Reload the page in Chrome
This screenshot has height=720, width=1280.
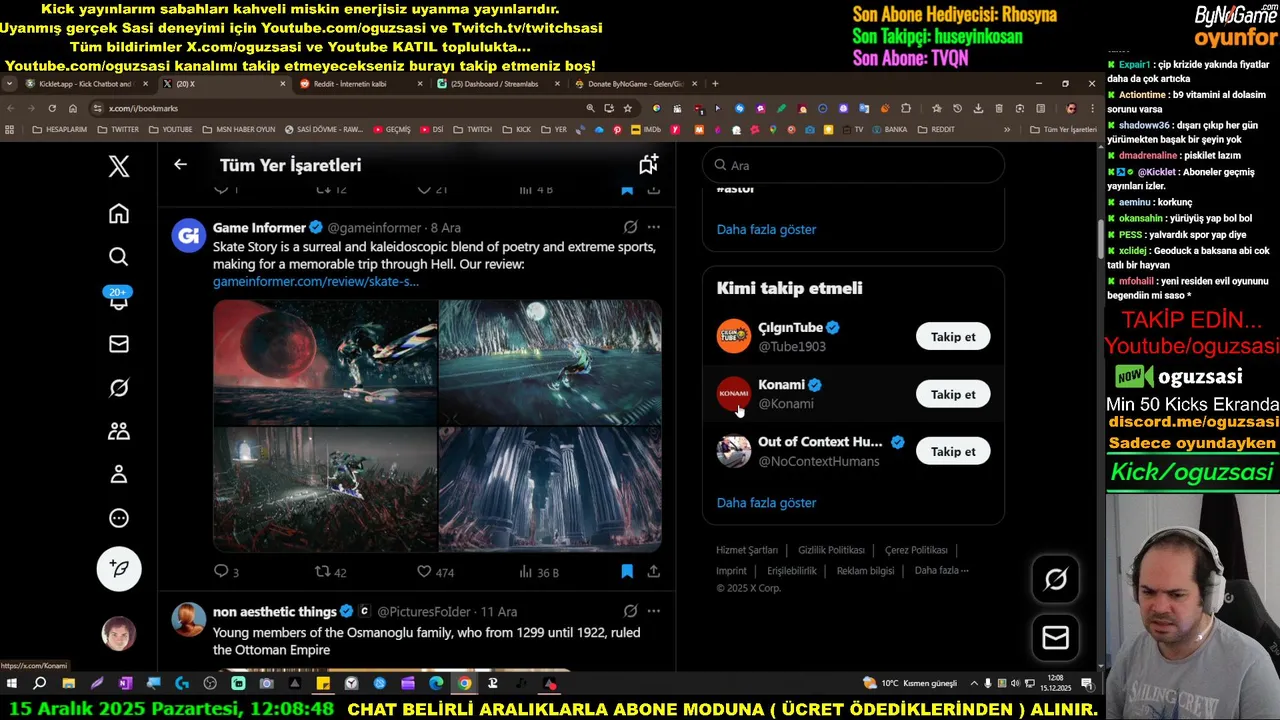(51, 108)
